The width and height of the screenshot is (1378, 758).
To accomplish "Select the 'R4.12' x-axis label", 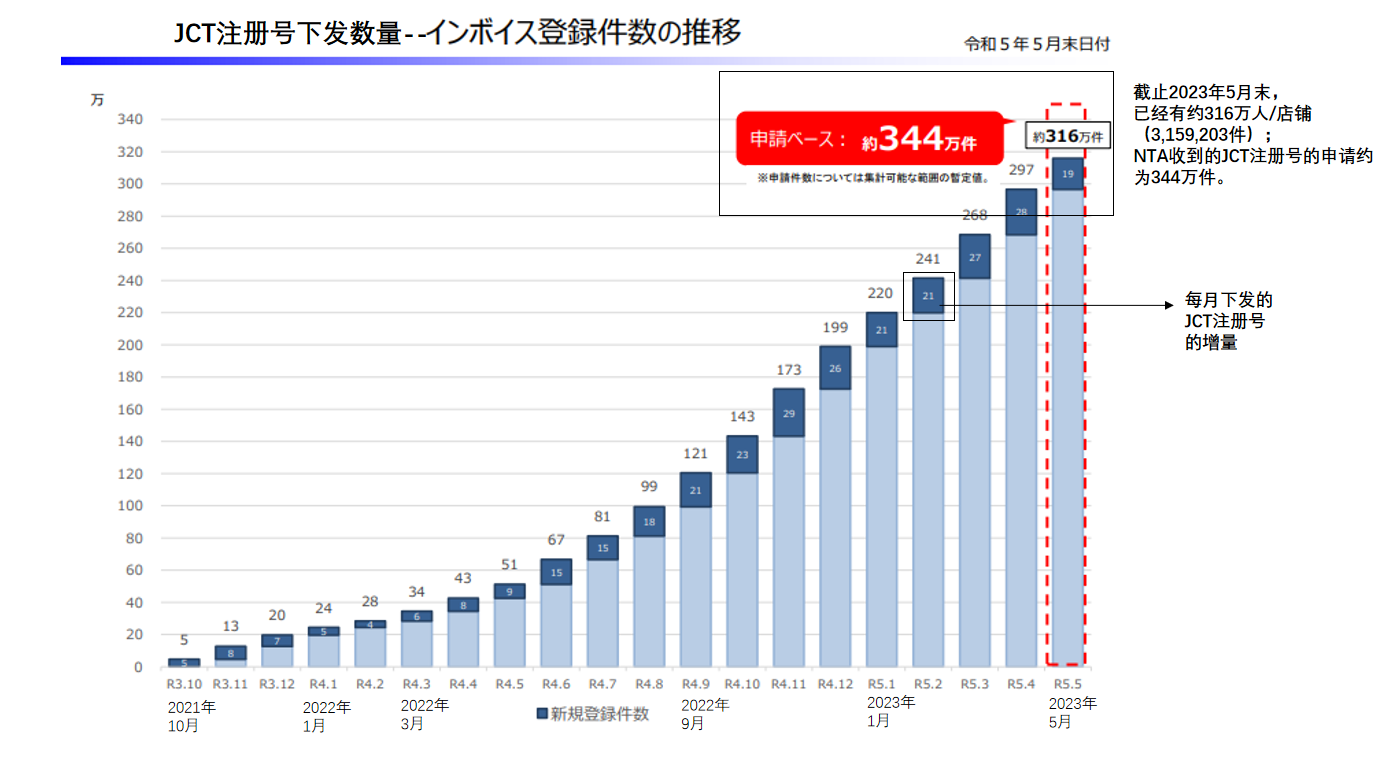I will pos(835,685).
